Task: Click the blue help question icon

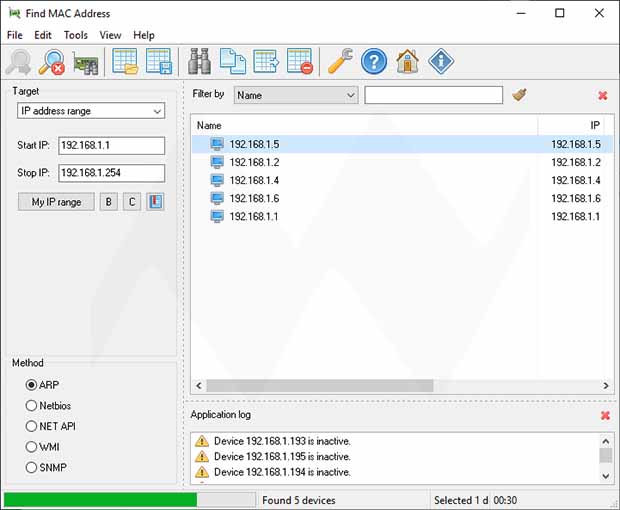Action: [374, 61]
